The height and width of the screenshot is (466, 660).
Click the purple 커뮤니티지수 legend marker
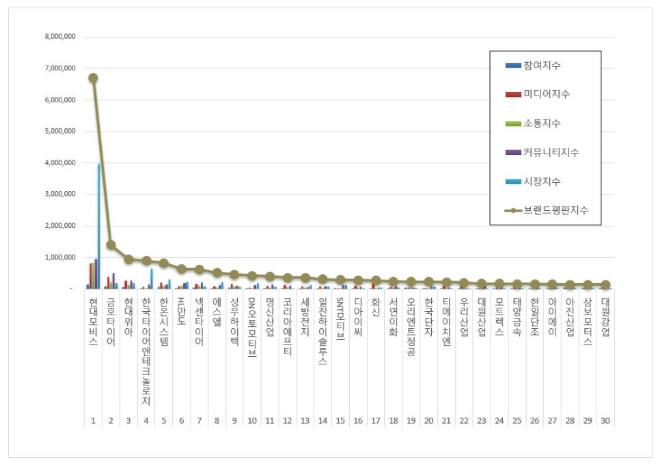coord(512,152)
